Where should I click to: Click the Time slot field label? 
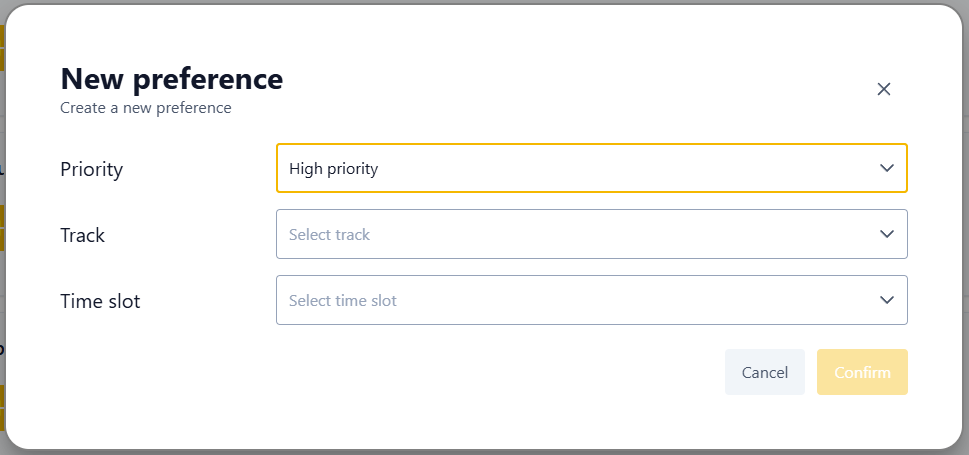(100, 301)
